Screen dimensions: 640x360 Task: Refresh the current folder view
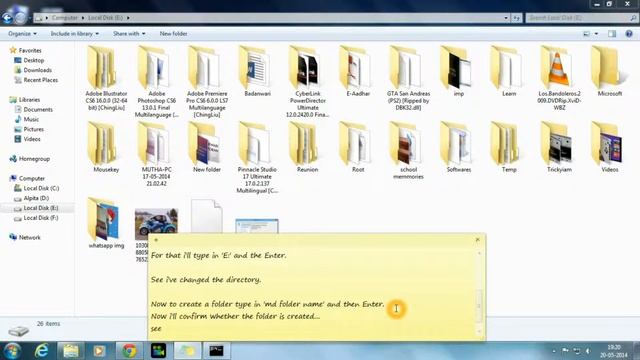tap(516, 18)
